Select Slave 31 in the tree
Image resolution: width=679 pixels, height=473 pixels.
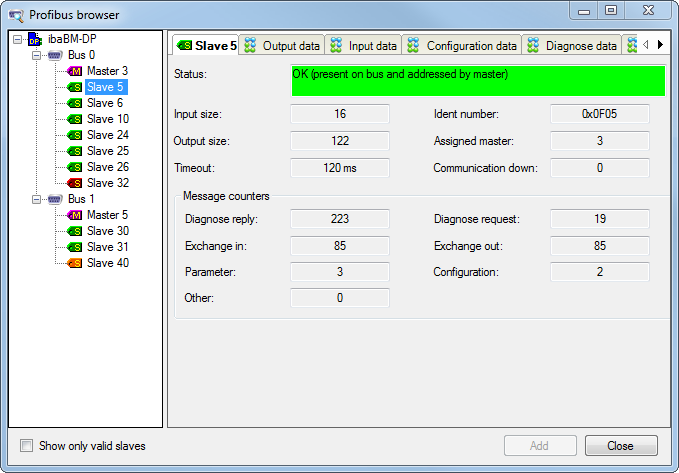click(x=107, y=247)
